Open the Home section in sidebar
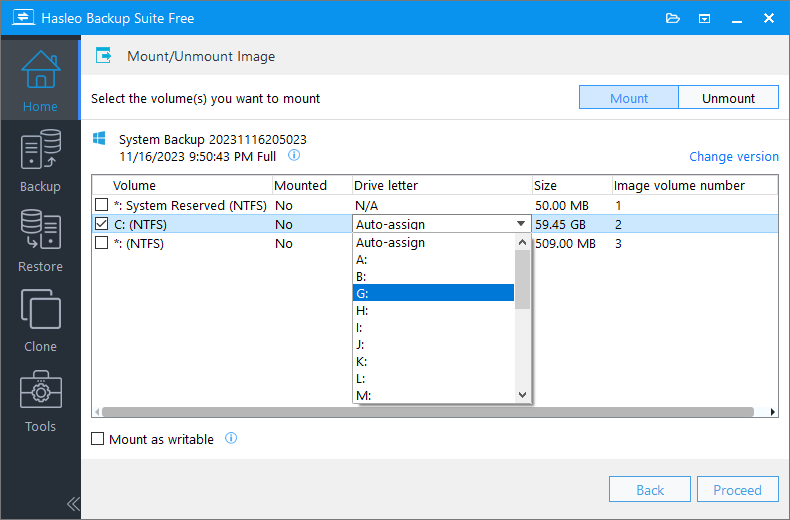 (x=40, y=81)
